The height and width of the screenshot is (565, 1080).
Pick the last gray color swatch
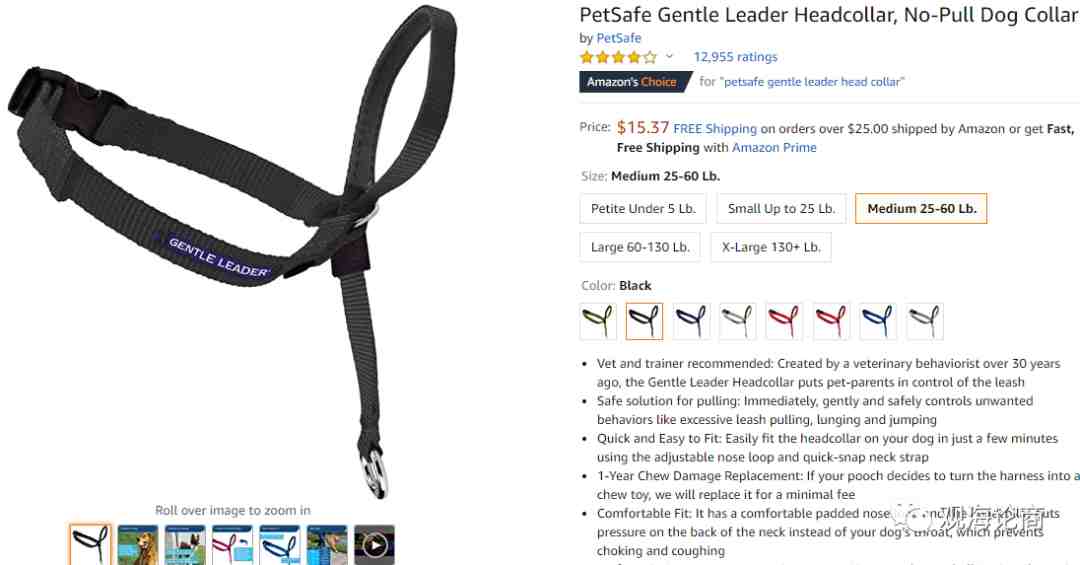tap(925, 321)
